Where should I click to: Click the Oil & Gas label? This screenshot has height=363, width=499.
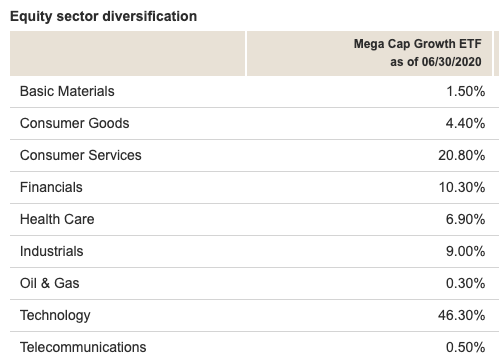coord(50,283)
